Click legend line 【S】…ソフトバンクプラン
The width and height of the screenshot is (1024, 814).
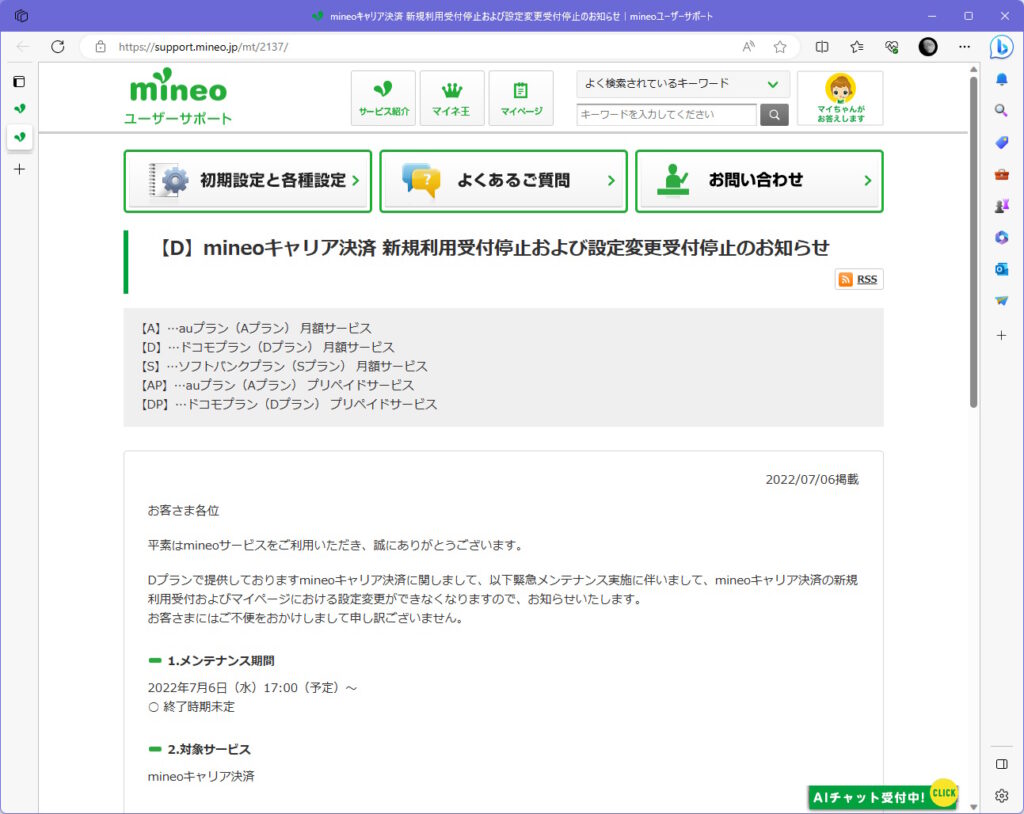(284, 366)
